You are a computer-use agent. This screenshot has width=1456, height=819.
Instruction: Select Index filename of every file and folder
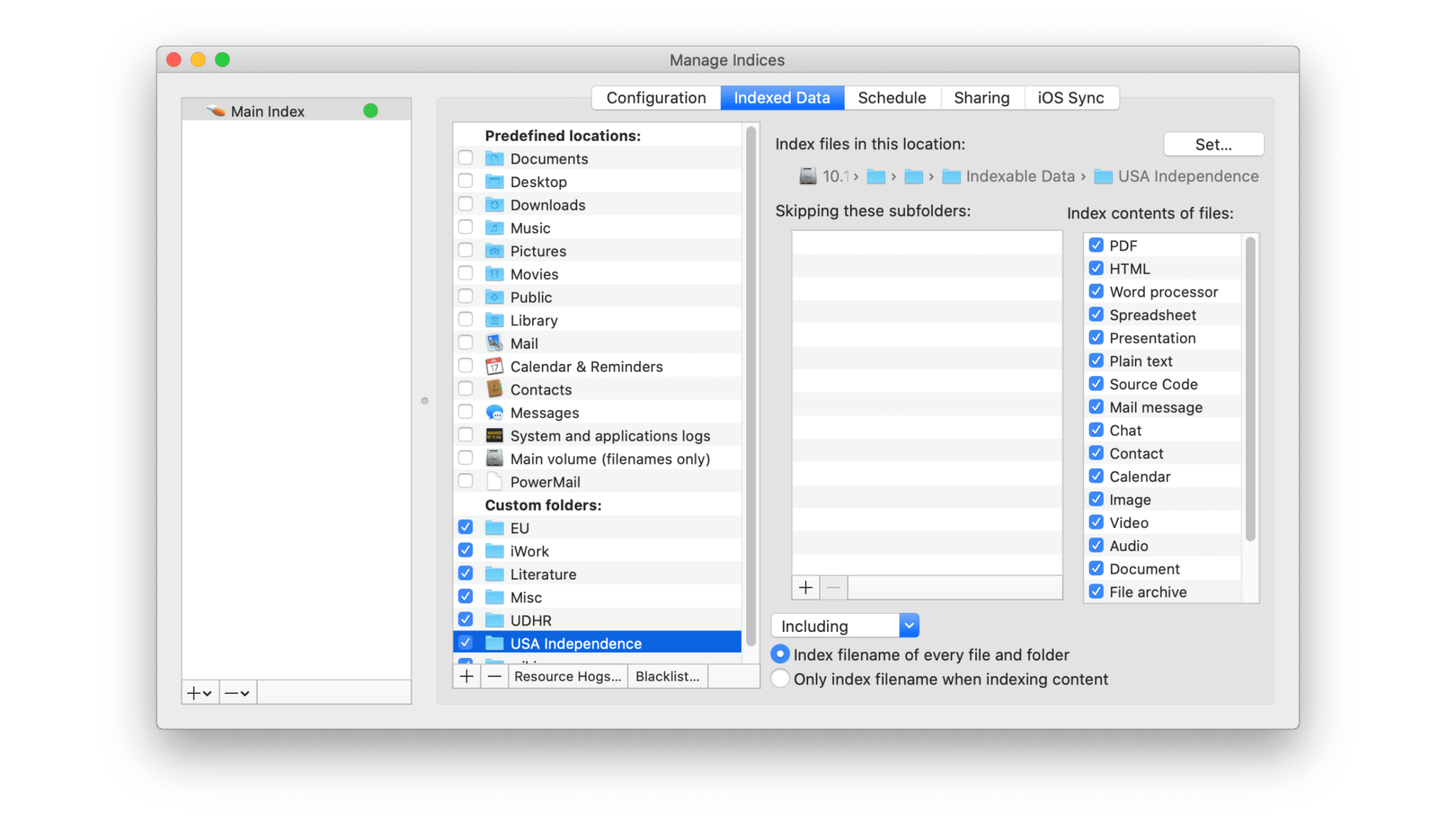pos(780,654)
